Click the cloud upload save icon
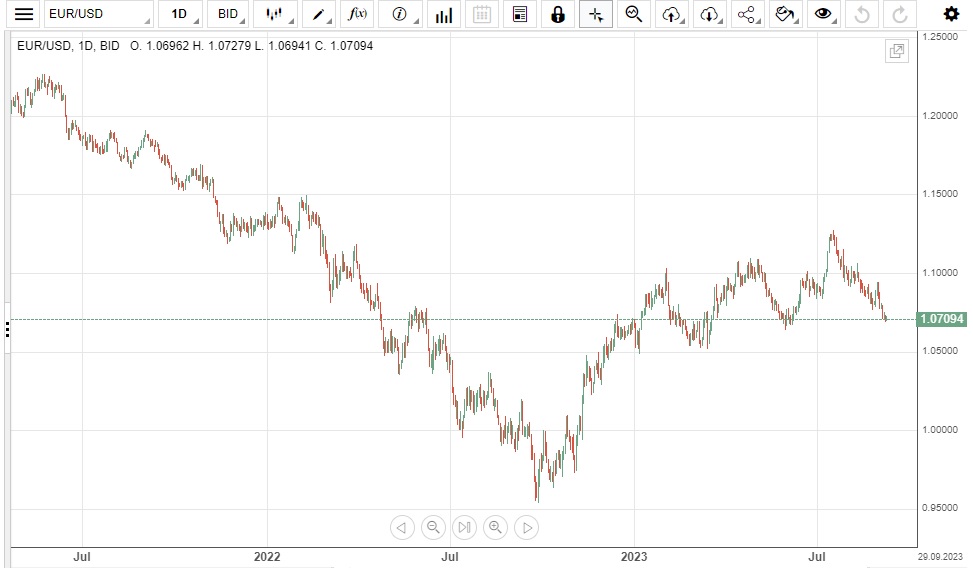Screen dimensions: 973x568 pos(672,14)
